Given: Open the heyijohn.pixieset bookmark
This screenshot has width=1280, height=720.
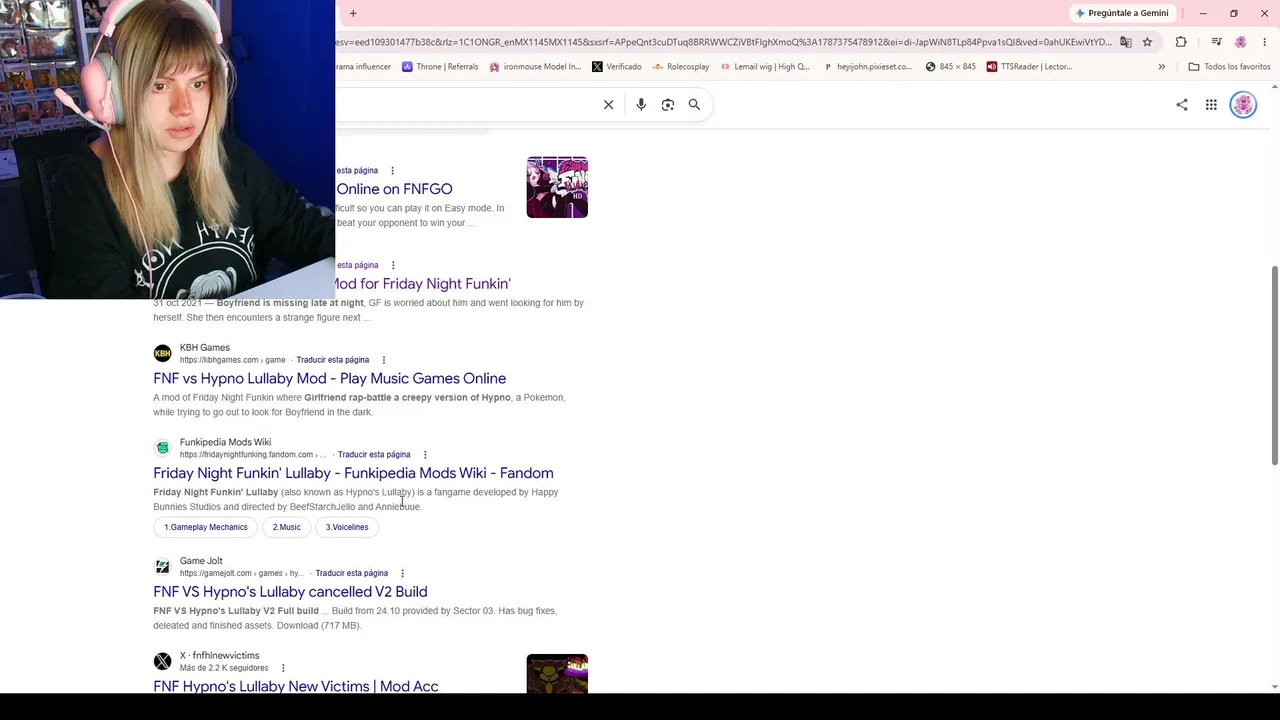Looking at the screenshot, I should point(868,67).
